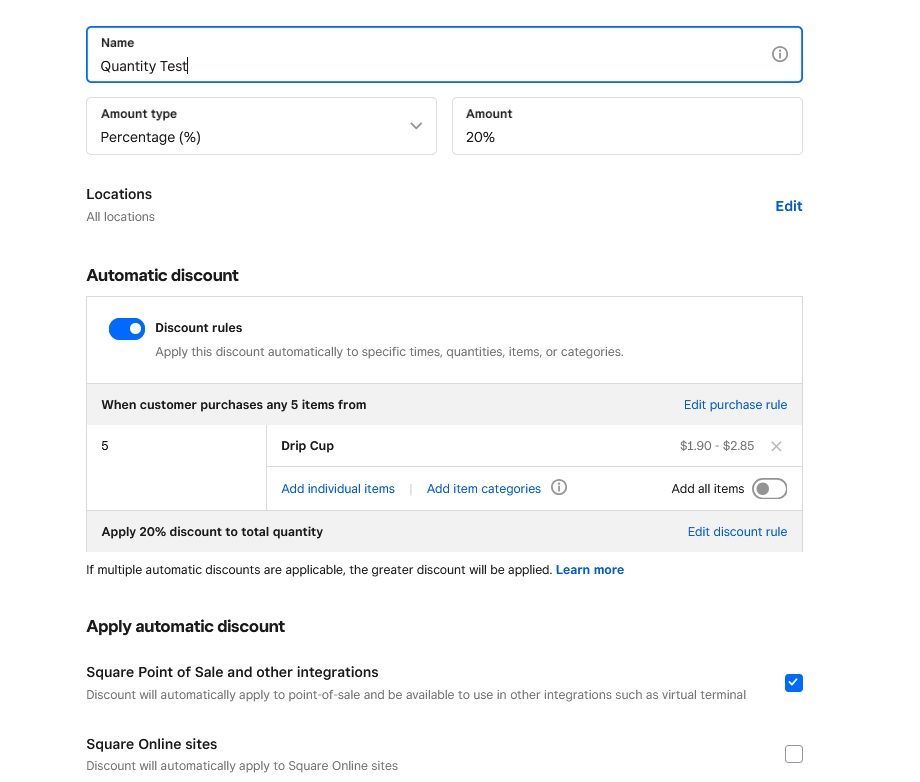The width and height of the screenshot is (920, 782).
Task: Remove the Drip Cup item with the X
Action: (x=776, y=446)
